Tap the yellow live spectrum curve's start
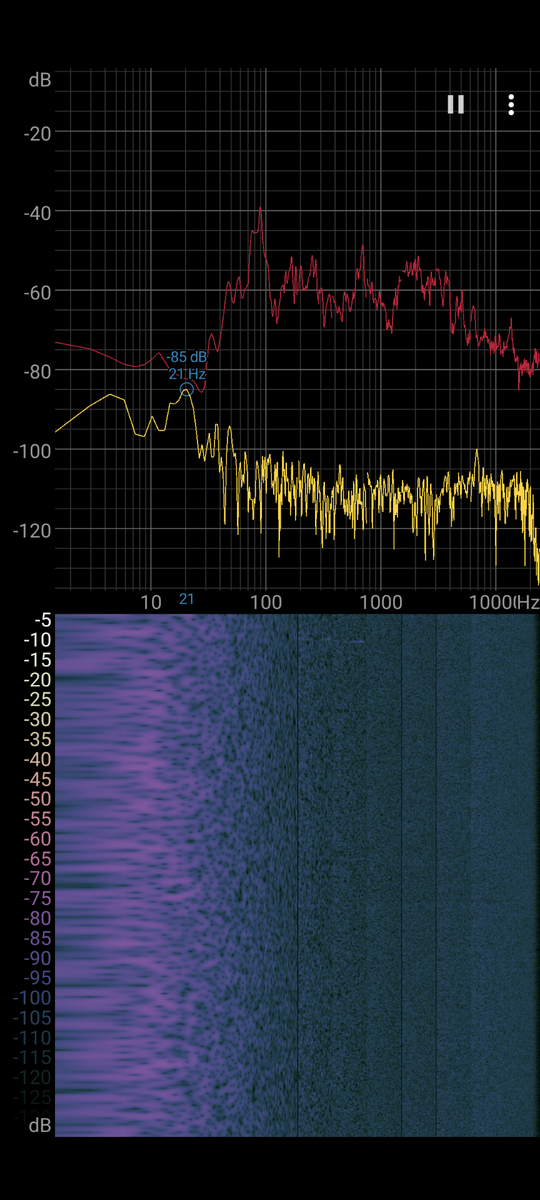The height and width of the screenshot is (1200, 540). click(x=57, y=430)
